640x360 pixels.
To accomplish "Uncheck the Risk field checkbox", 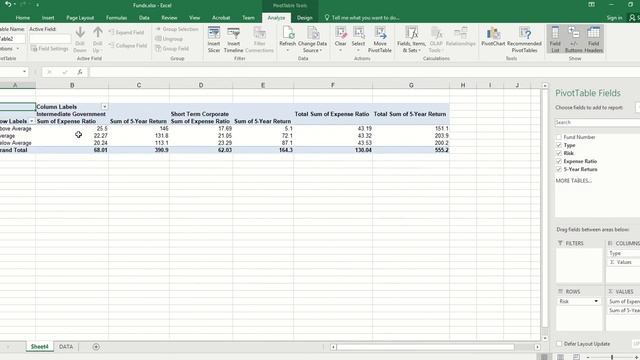I will pos(559,153).
